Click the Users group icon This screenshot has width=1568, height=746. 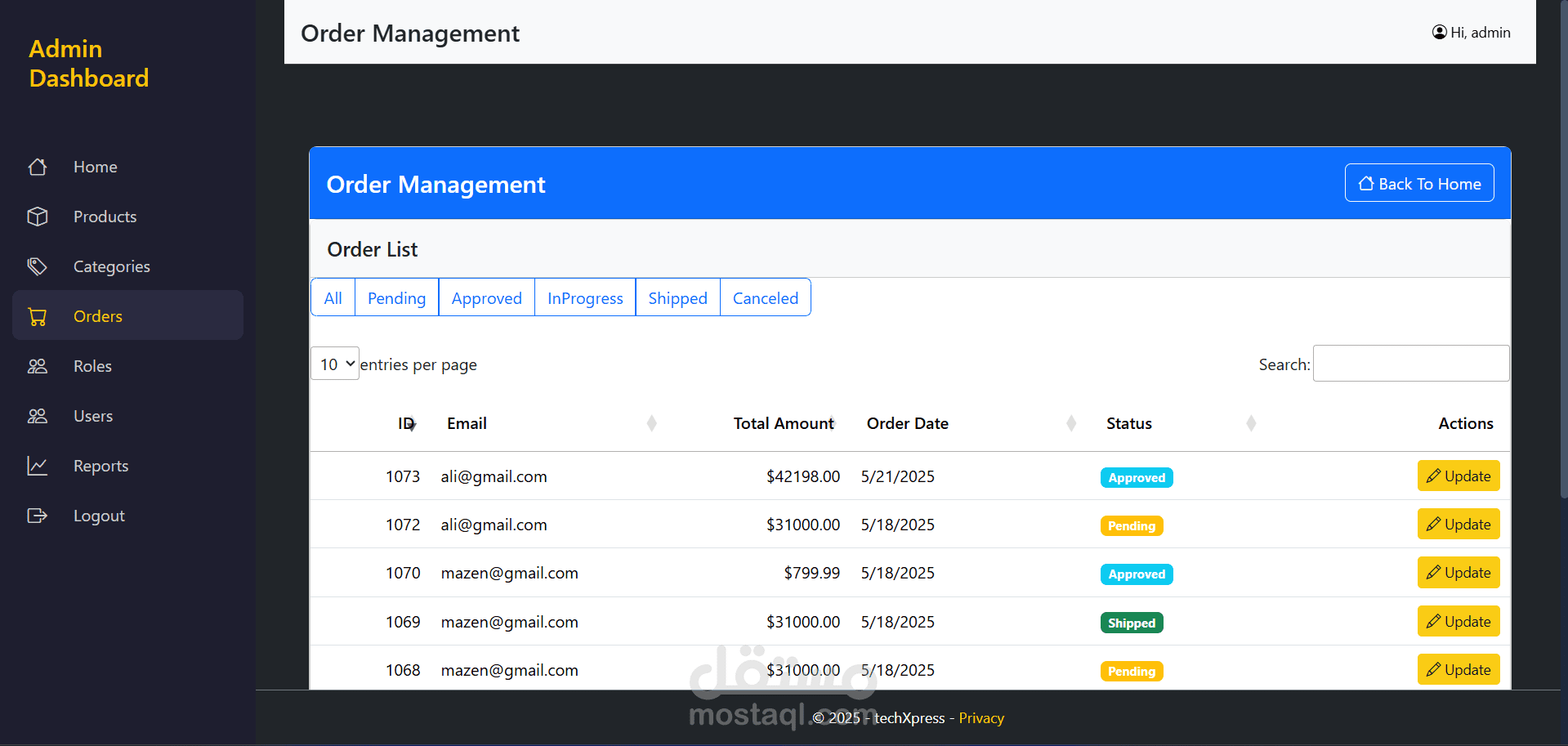coord(38,416)
